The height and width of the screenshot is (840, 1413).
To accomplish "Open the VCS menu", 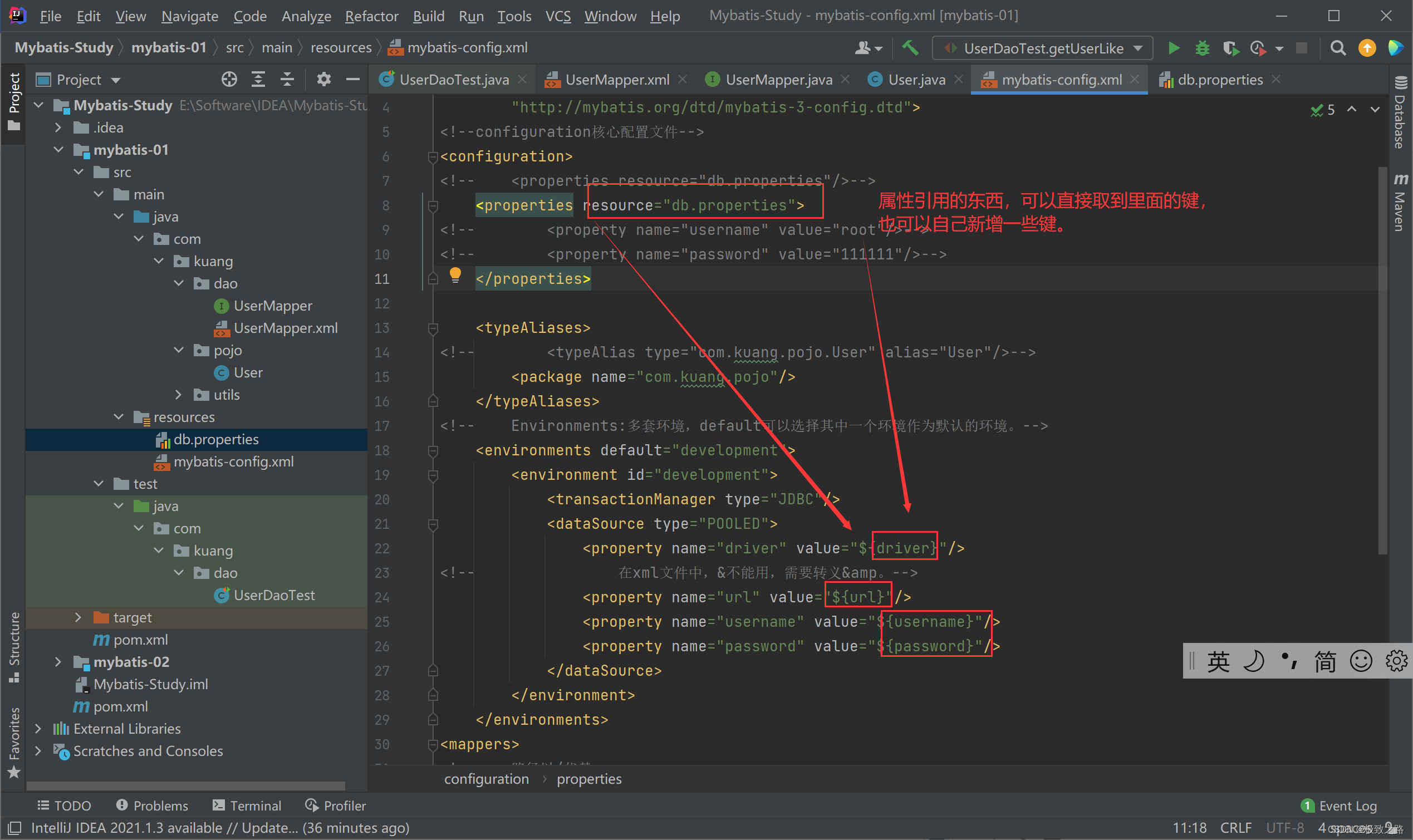I will pyautogui.click(x=558, y=16).
